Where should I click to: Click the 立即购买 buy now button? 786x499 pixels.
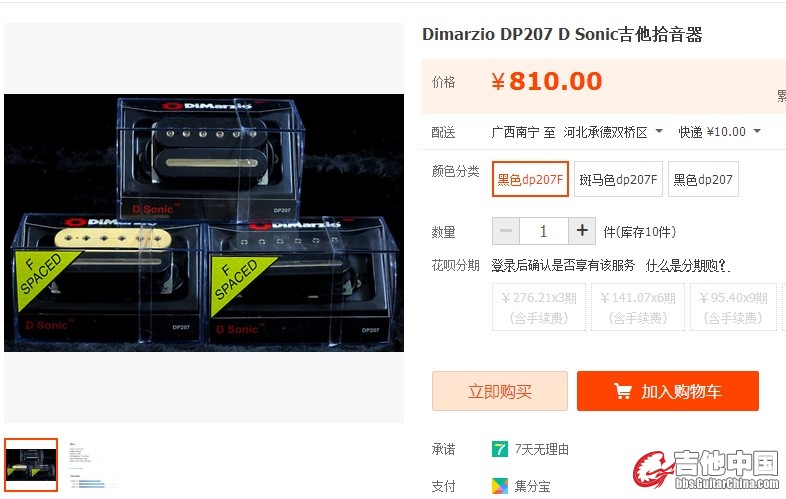[500, 391]
